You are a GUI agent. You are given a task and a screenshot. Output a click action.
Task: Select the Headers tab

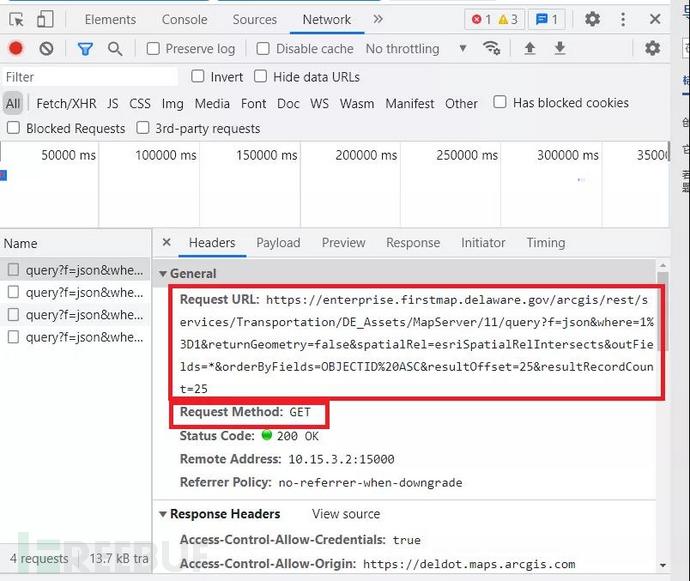point(212,243)
